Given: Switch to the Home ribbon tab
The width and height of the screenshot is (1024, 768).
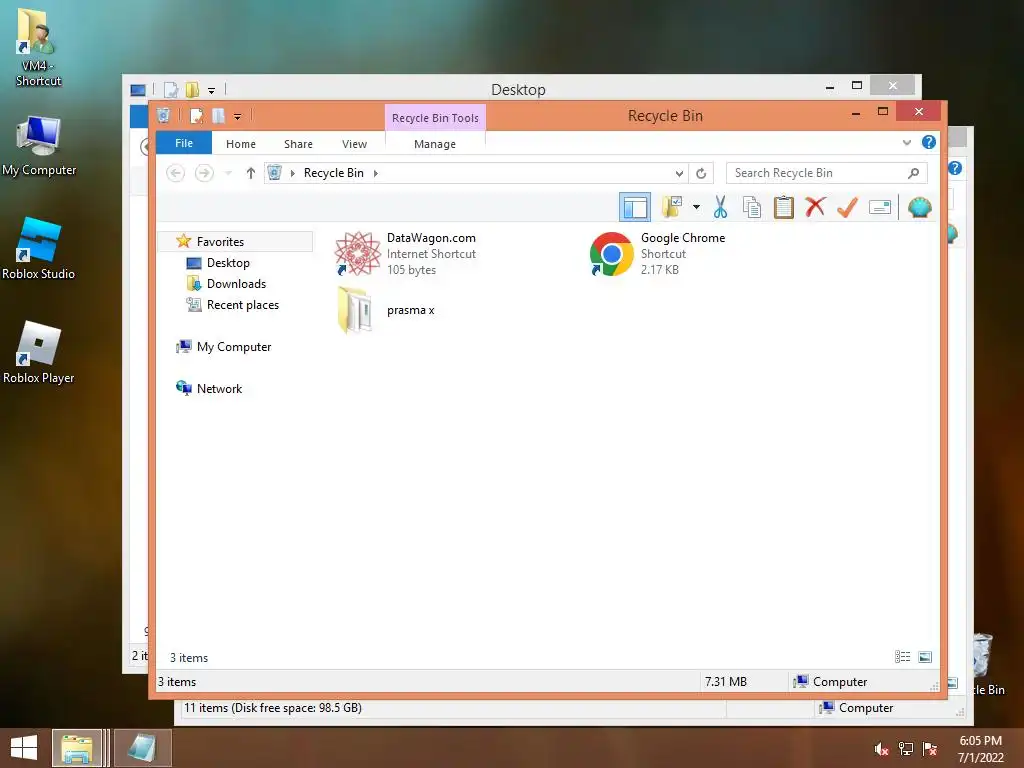Looking at the screenshot, I should coord(241,144).
